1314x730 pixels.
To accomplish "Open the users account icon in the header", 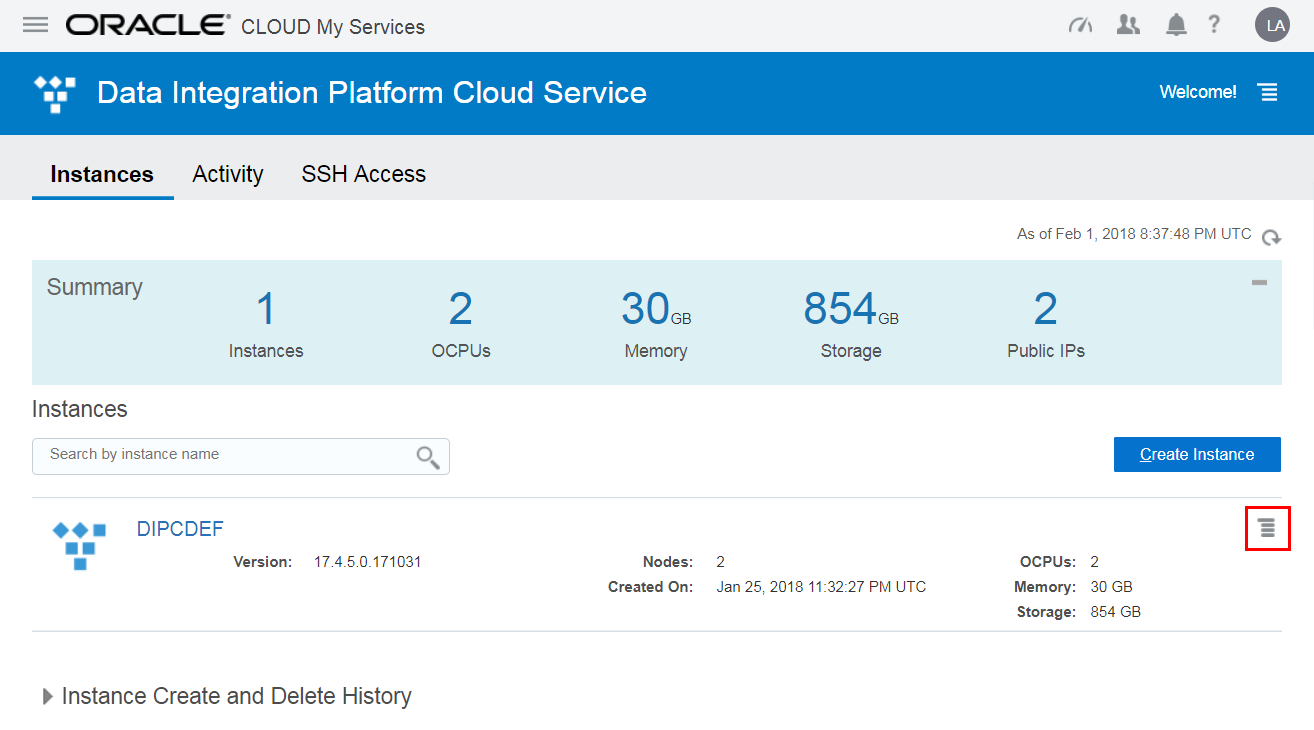I will [x=1128, y=25].
